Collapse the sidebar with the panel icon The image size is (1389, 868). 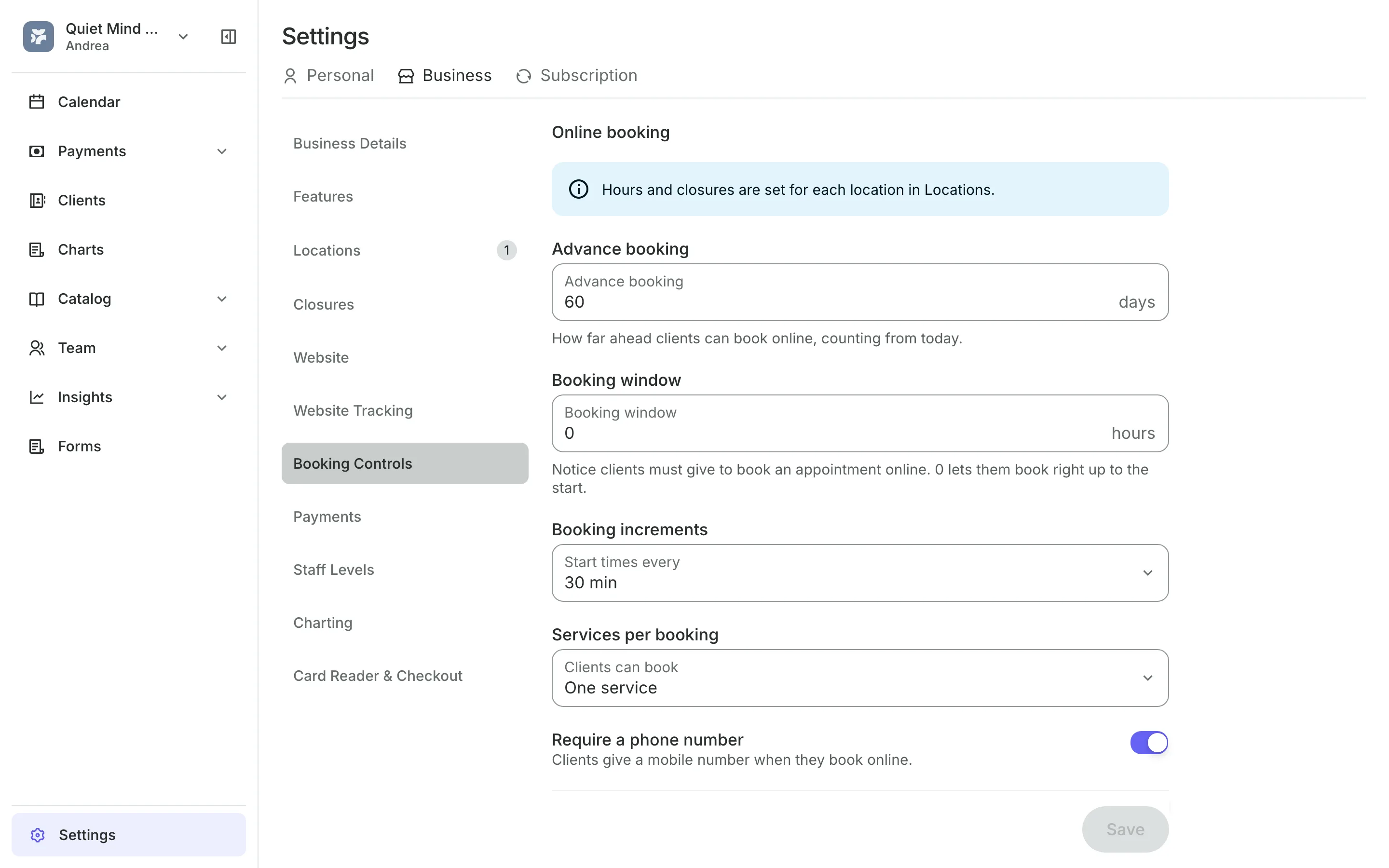[229, 37]
